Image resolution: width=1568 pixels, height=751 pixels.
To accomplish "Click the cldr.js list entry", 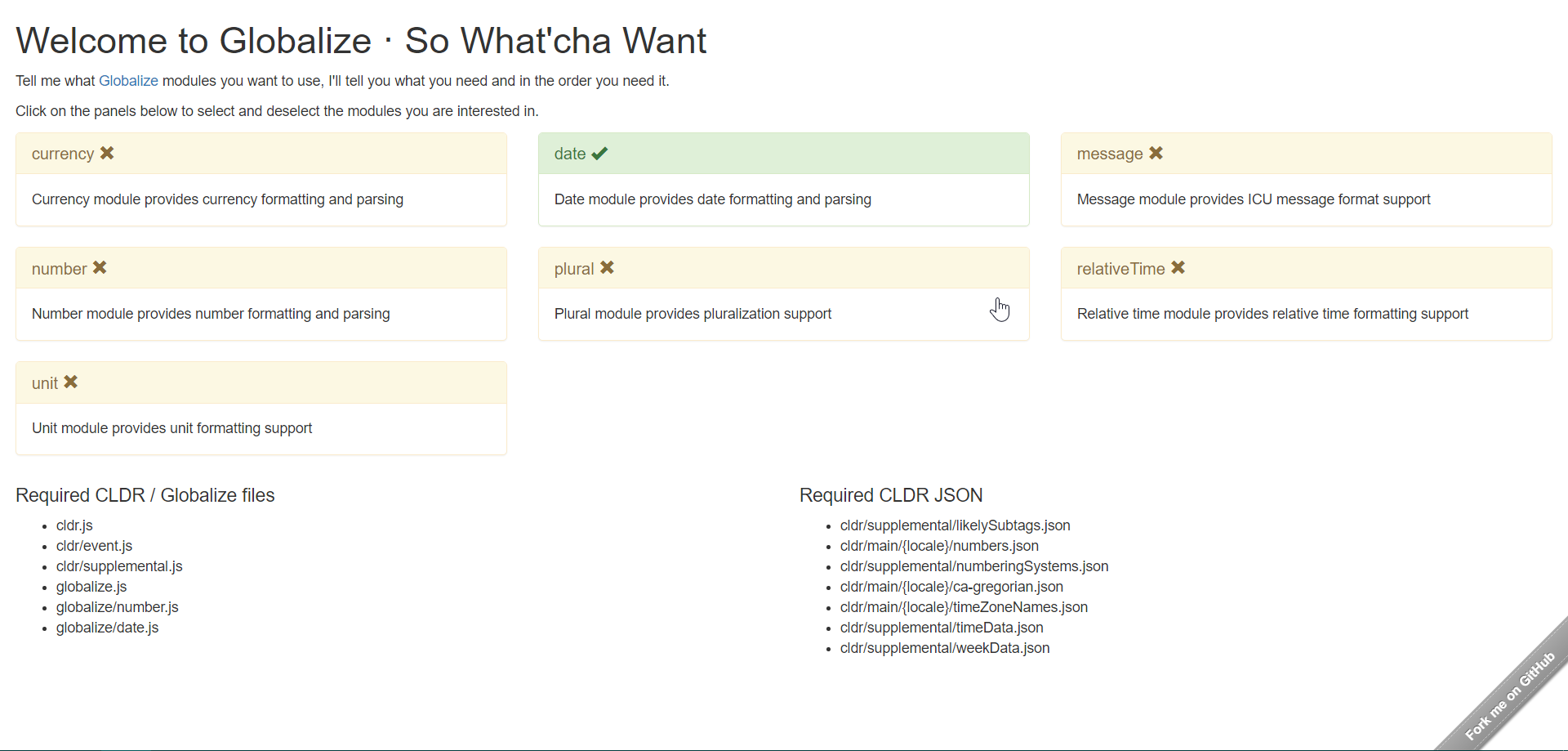I will click(x=74, y=525).
